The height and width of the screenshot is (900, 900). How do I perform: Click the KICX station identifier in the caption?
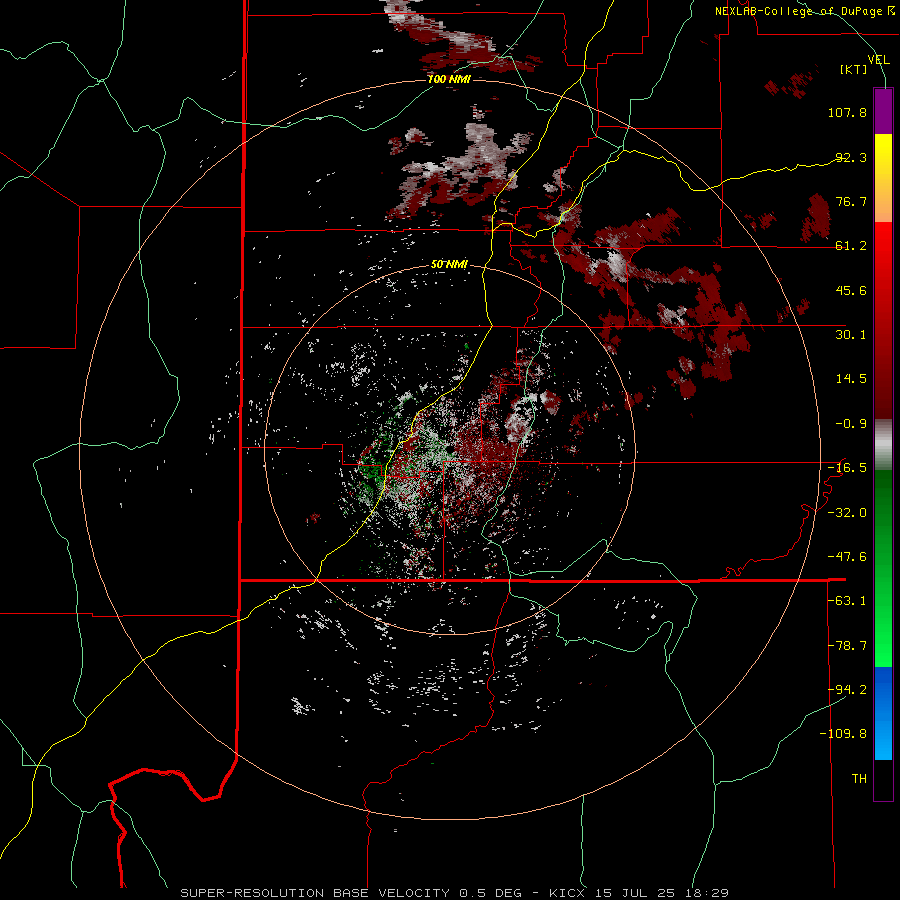[x=568, y=893]
